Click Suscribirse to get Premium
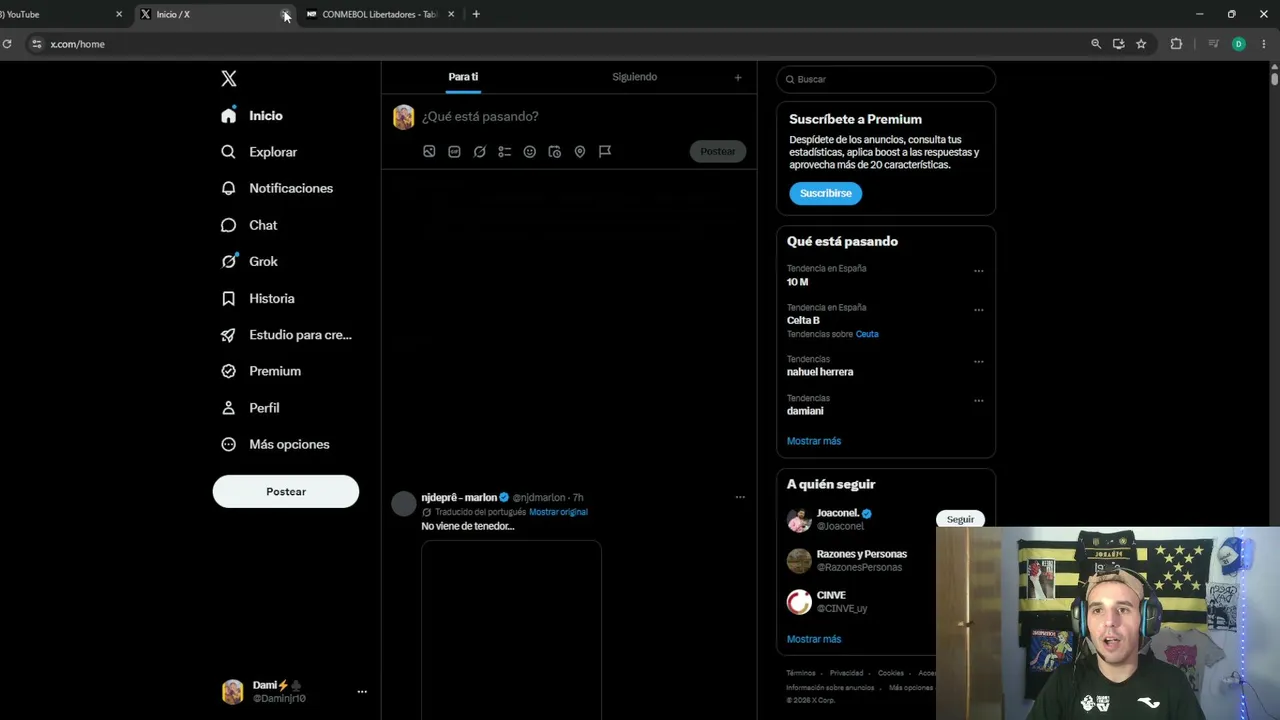1280x720 pixels. (826, 193)
